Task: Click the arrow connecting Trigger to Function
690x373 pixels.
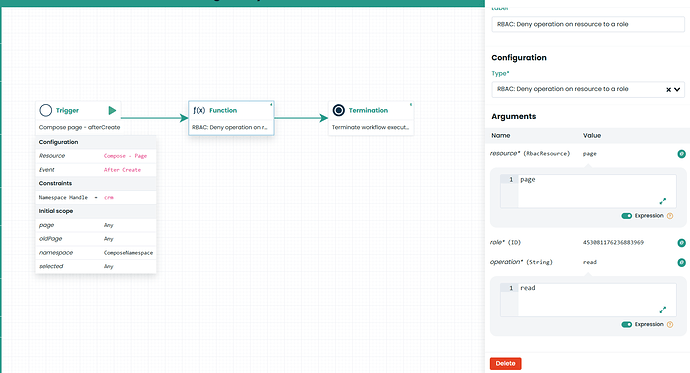Action: [x=154, y=118]
